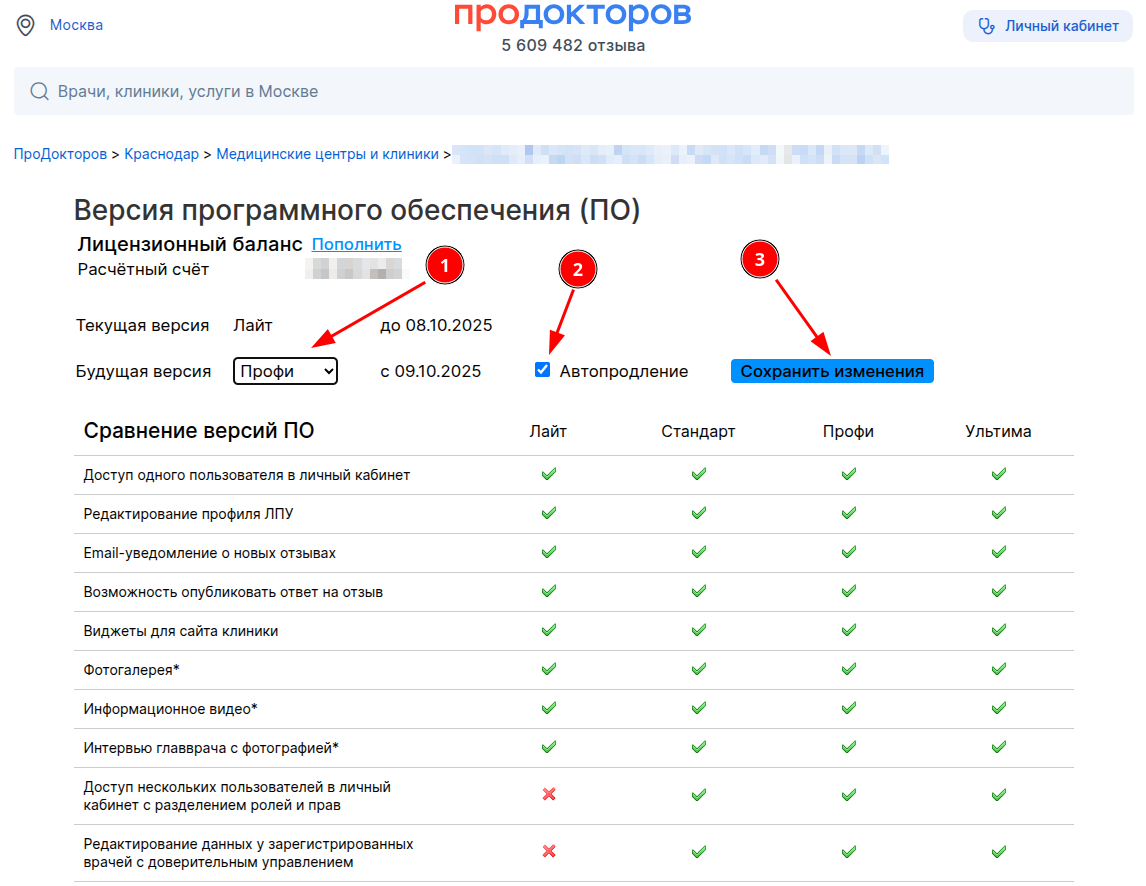The height and width of the screenshot is (886, 1146).
Task: Toggle the Автопродление checkbox
Action: click(543, 370)
